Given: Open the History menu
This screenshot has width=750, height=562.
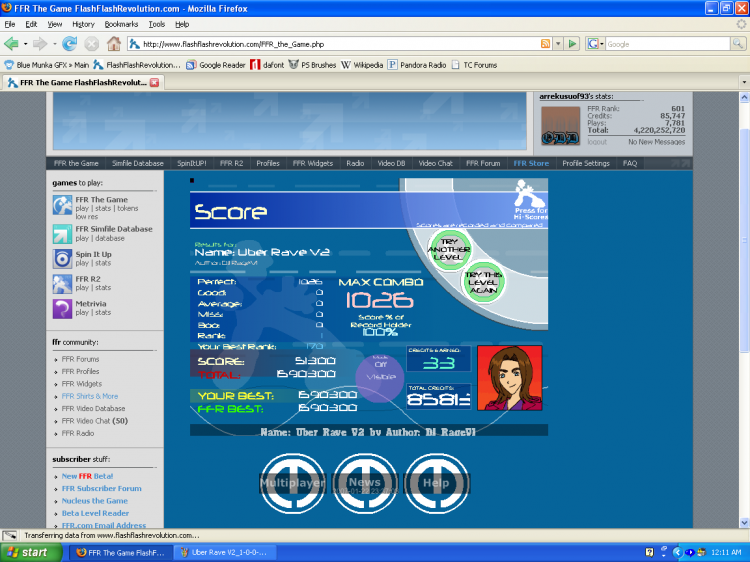Looking at the screenshot, I should tap(83, 24).
